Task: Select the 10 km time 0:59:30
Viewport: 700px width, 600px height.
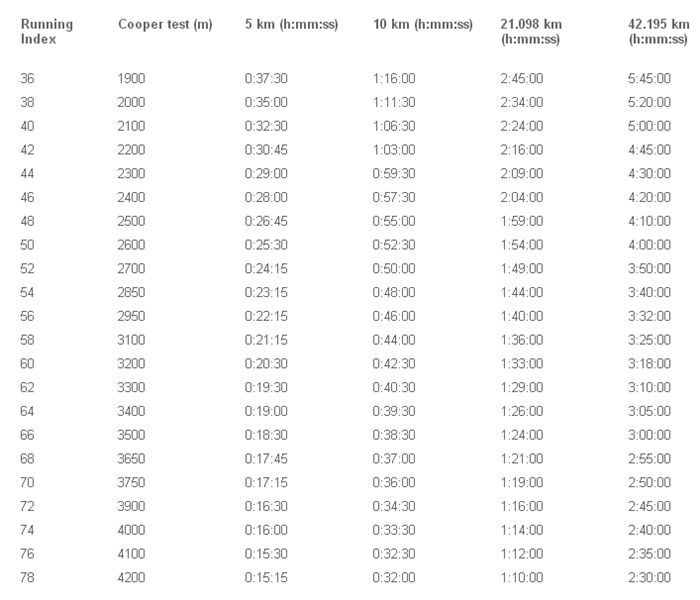Action: coord(394,174)
